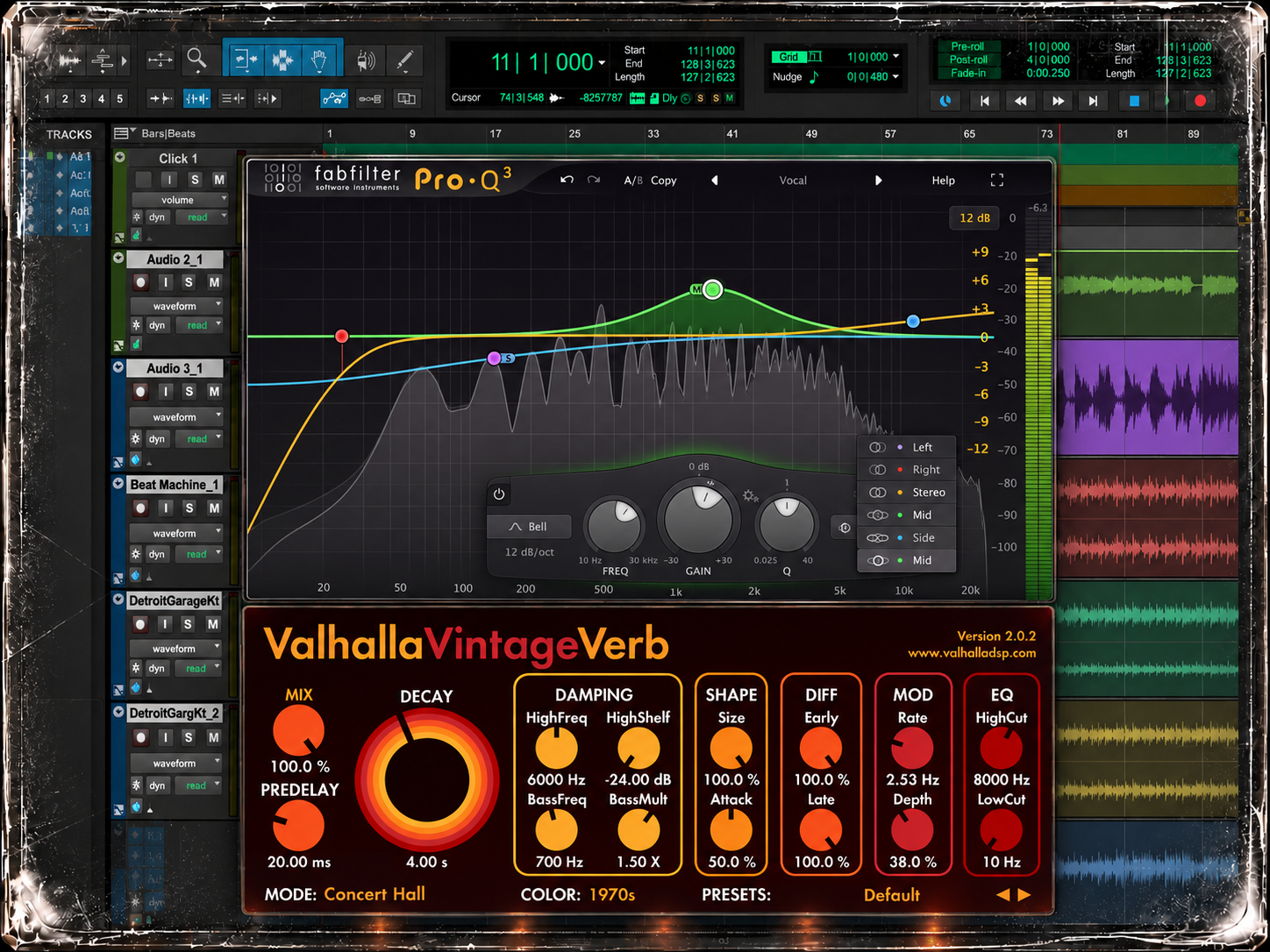Open the 12 dB display range dropdown
The width and height of the screenshot is (1270, 952).
(x=974, y=217)
